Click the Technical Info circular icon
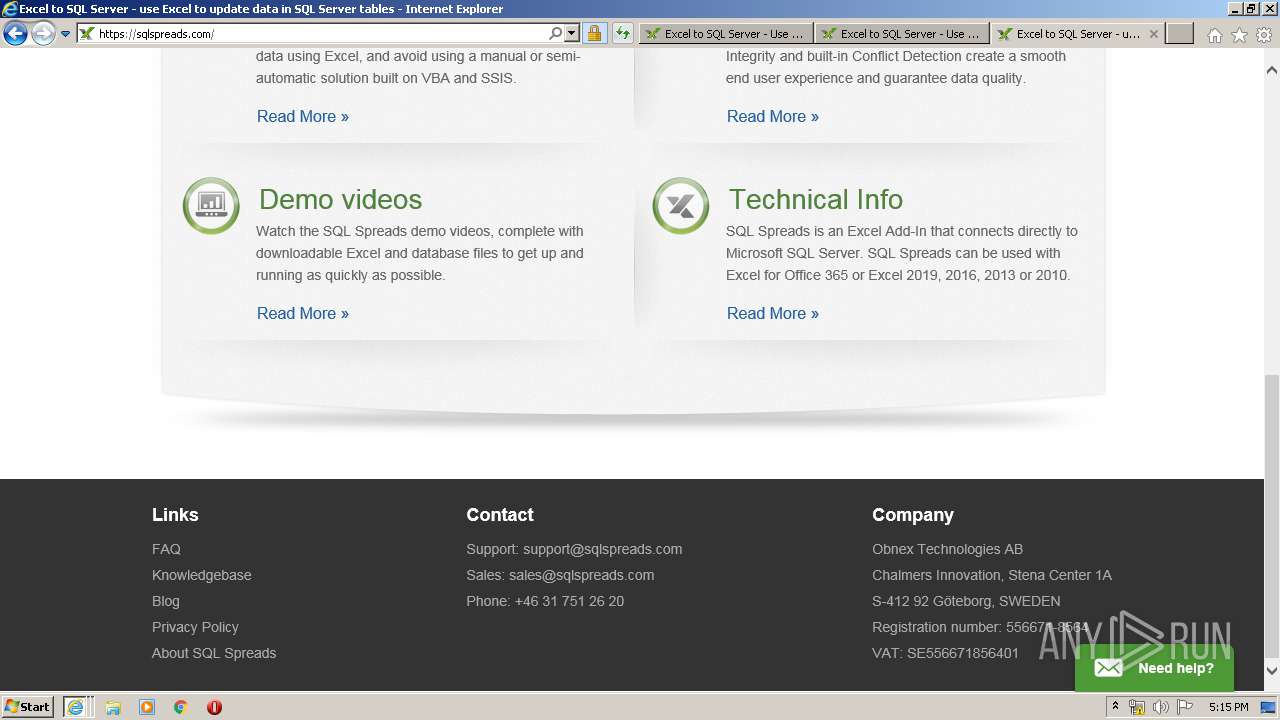The height and width of the screenshot is (720, 1280). coord(681,206)
